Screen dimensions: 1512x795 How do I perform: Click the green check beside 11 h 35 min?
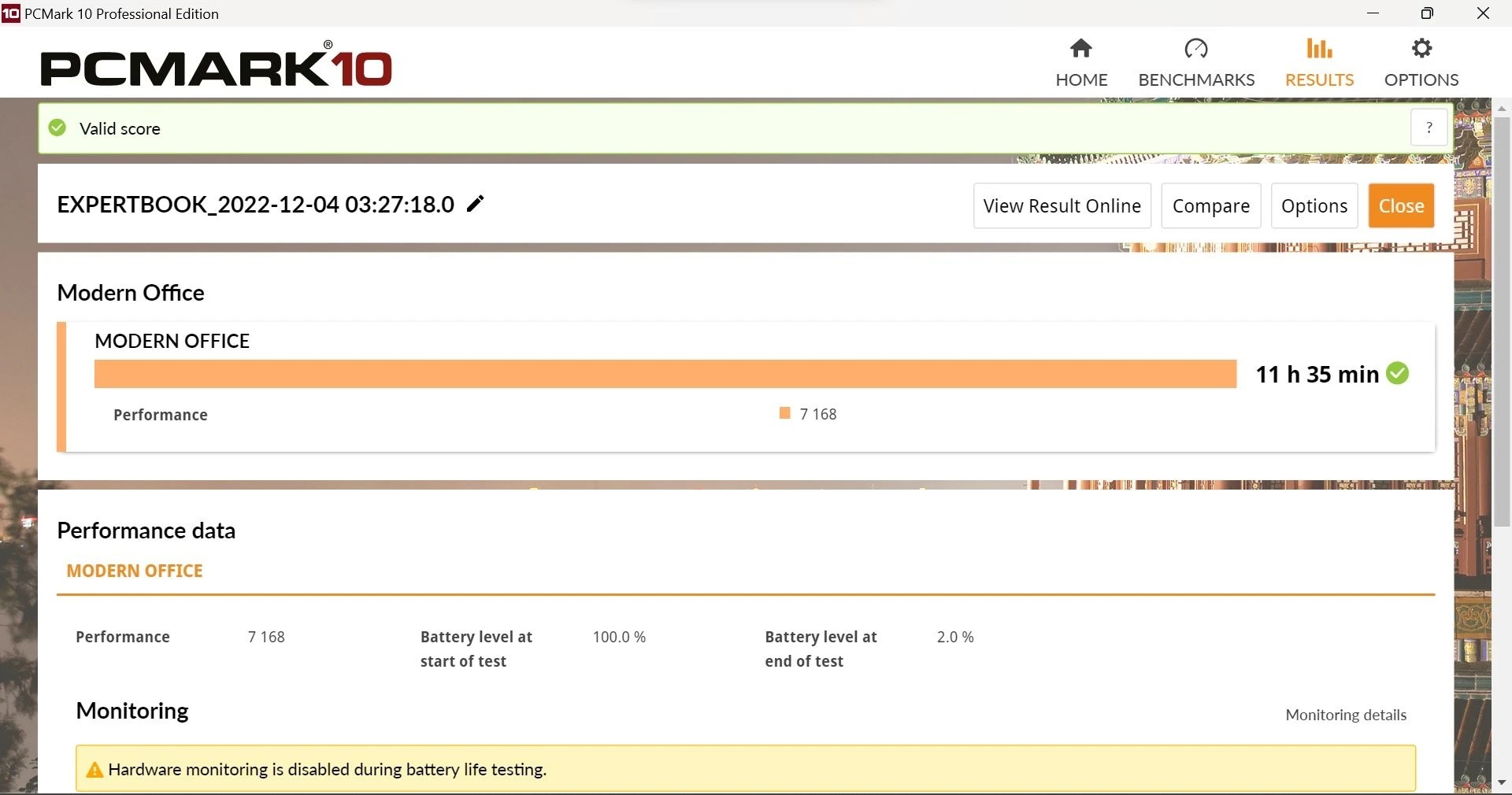tap(1398, 373)
